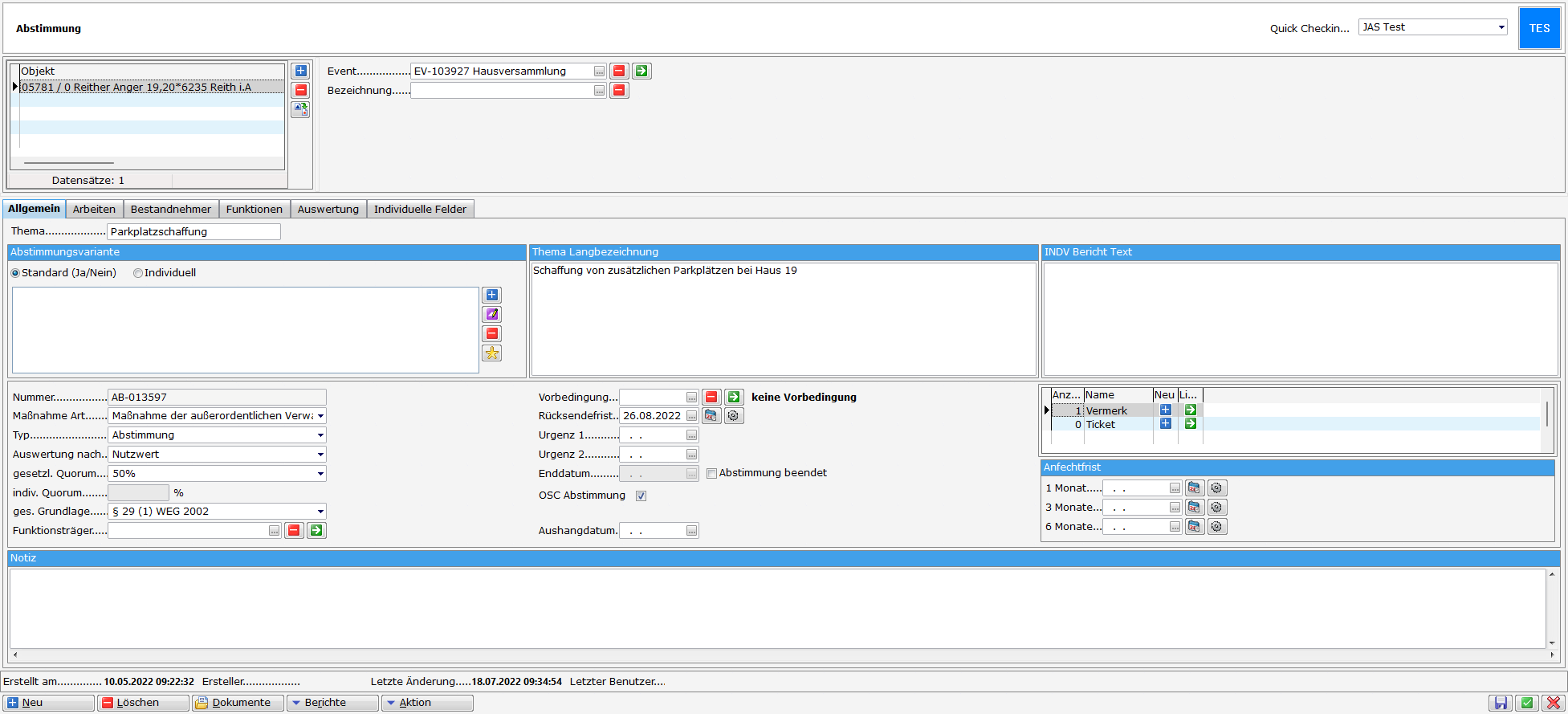Image resolution: width=1568 pixels, height=714 pixels.
Task: Open Ticket list with green arrow icon
Action: (1191, 424)
